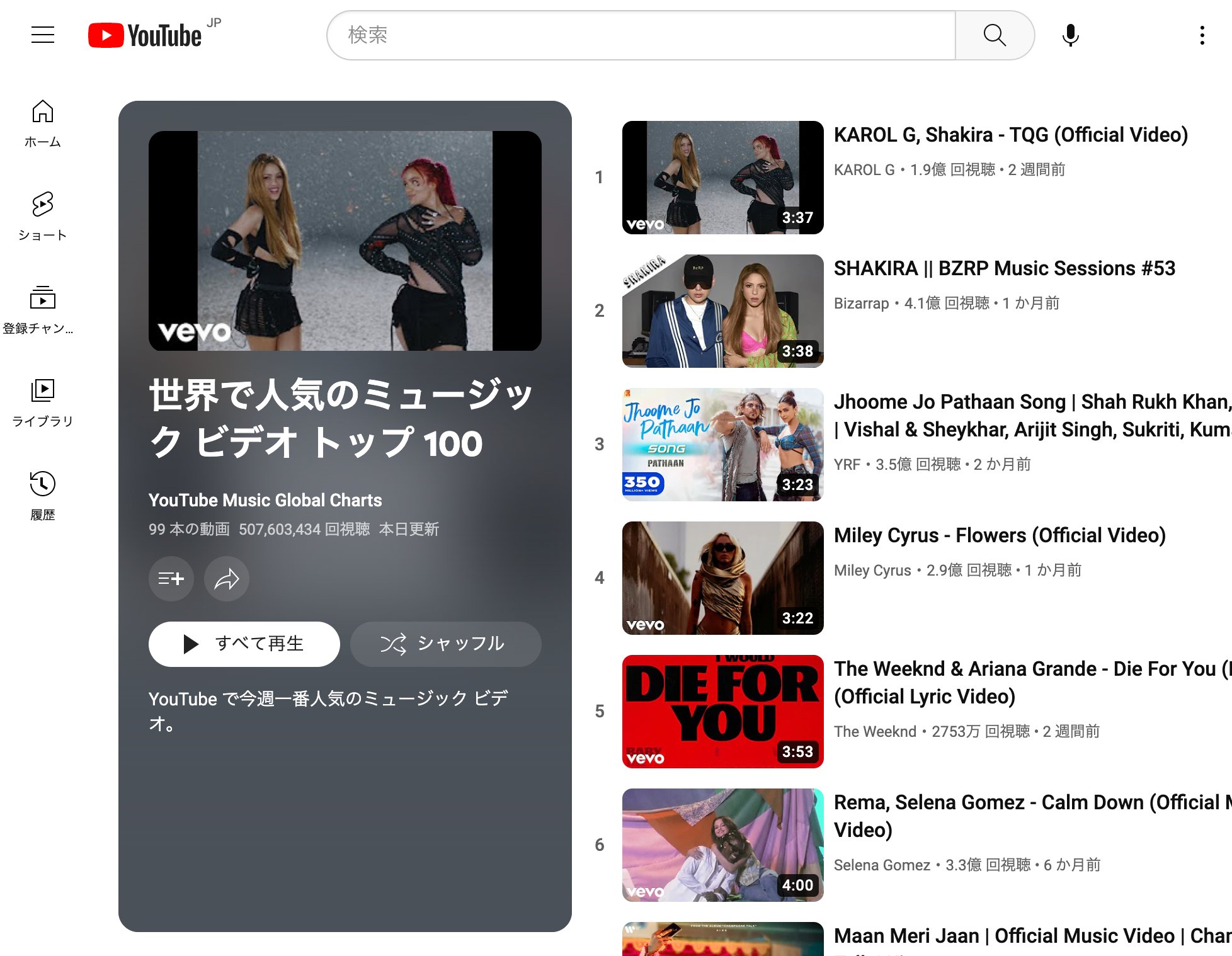Screen dimensions: 1232x956
Task: Open Calm Down video thumbnail
Action: coord(723,845)
